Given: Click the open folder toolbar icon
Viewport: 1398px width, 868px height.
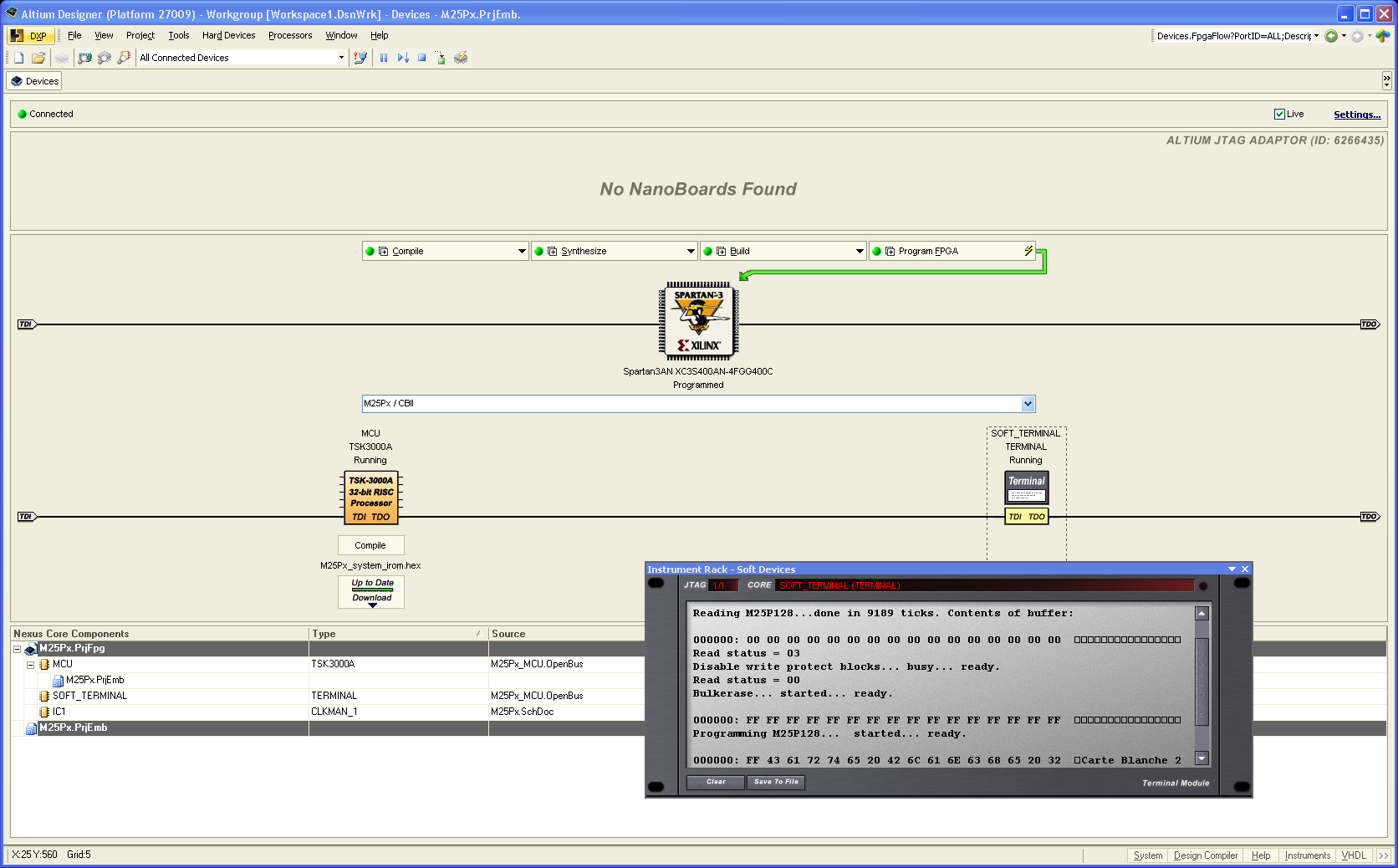Looking at the screenshot, I should (38, 58).
